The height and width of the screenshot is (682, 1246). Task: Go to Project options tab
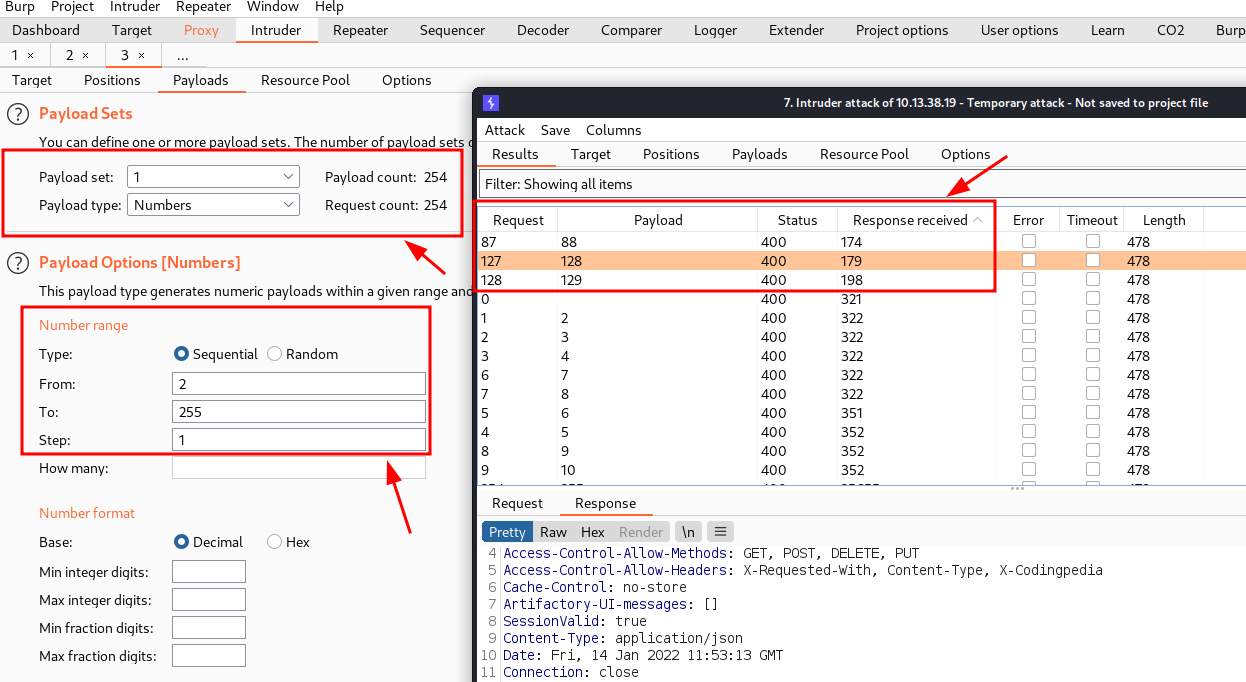(902, 30)
